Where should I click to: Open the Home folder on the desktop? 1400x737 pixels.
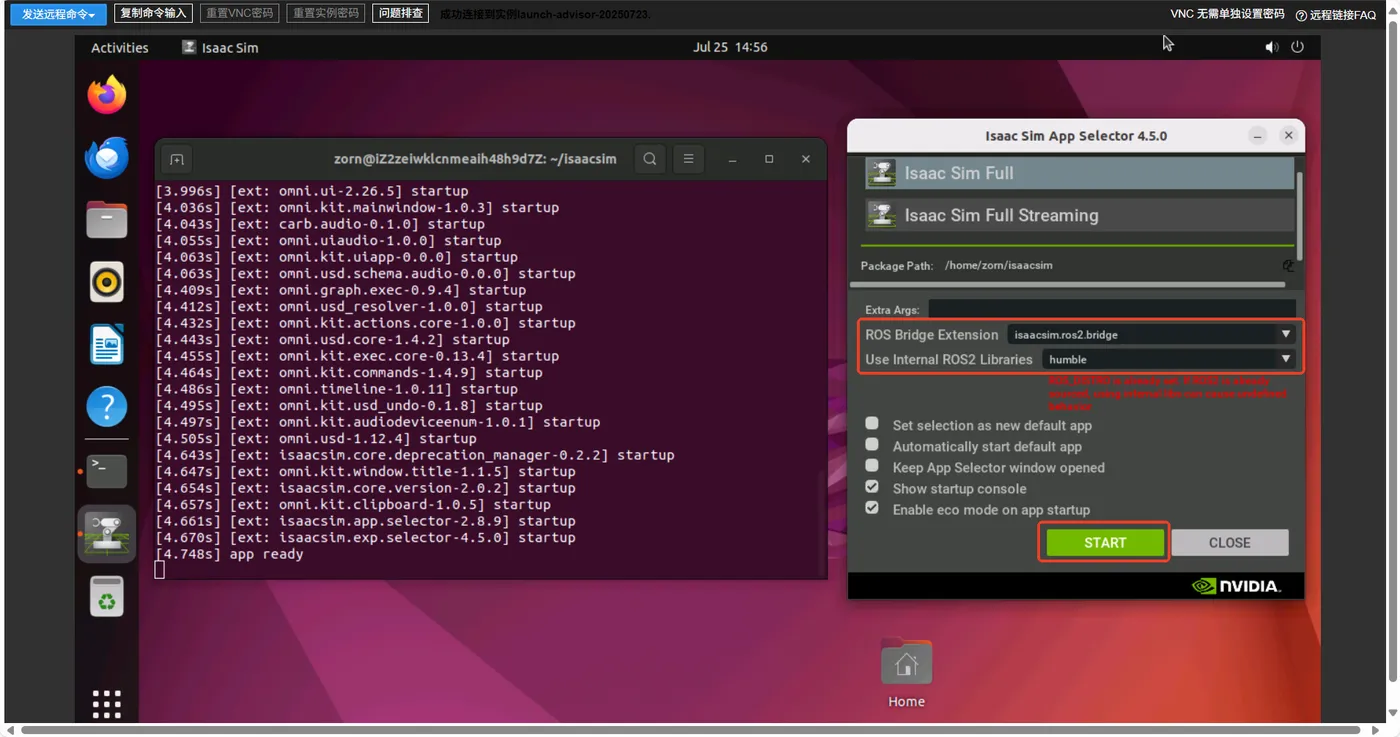tap(906, 672)
